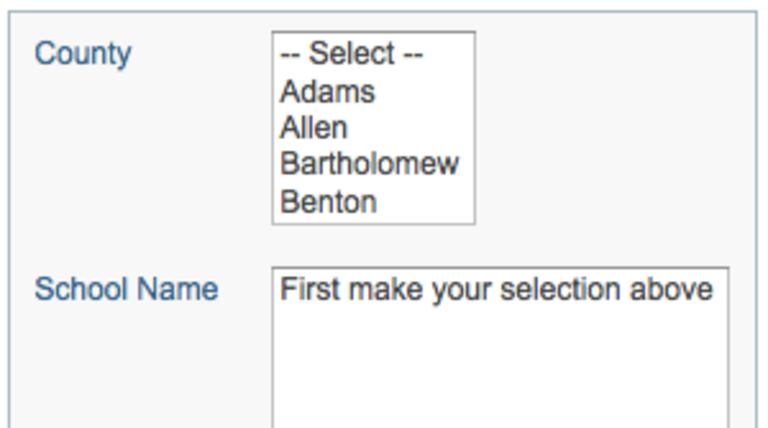Viewport: 768px width, 428px height.
Task: Click the "-- Select --" County placeholder option
Action: point(351,54)
